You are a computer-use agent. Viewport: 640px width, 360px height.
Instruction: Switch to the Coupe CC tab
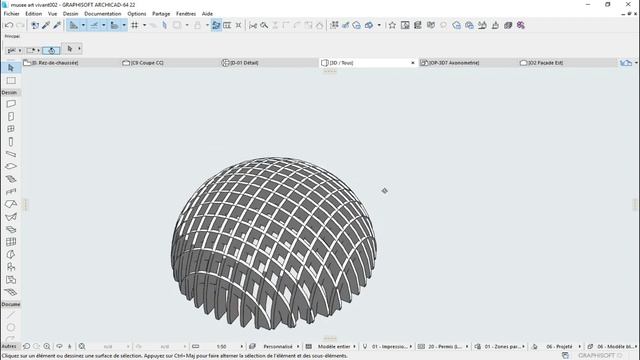point(170,63)
